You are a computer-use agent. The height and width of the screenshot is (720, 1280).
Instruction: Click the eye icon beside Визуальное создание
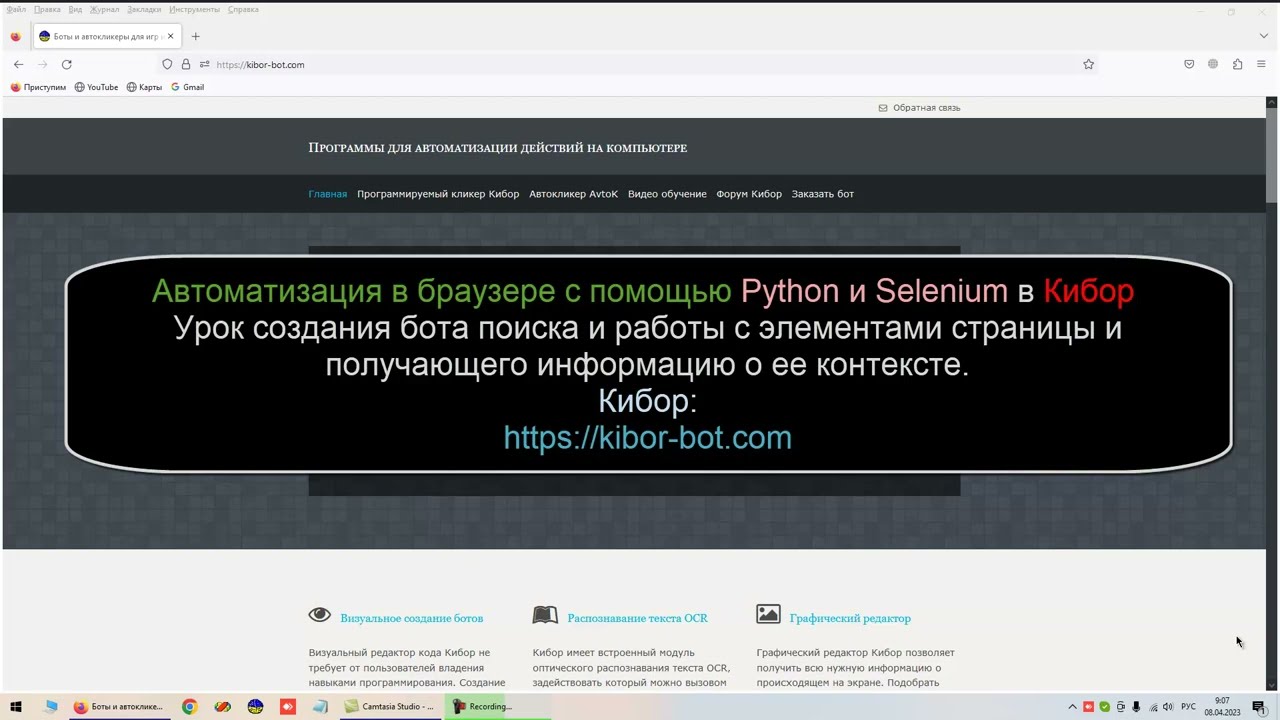(x=320, y=615)
